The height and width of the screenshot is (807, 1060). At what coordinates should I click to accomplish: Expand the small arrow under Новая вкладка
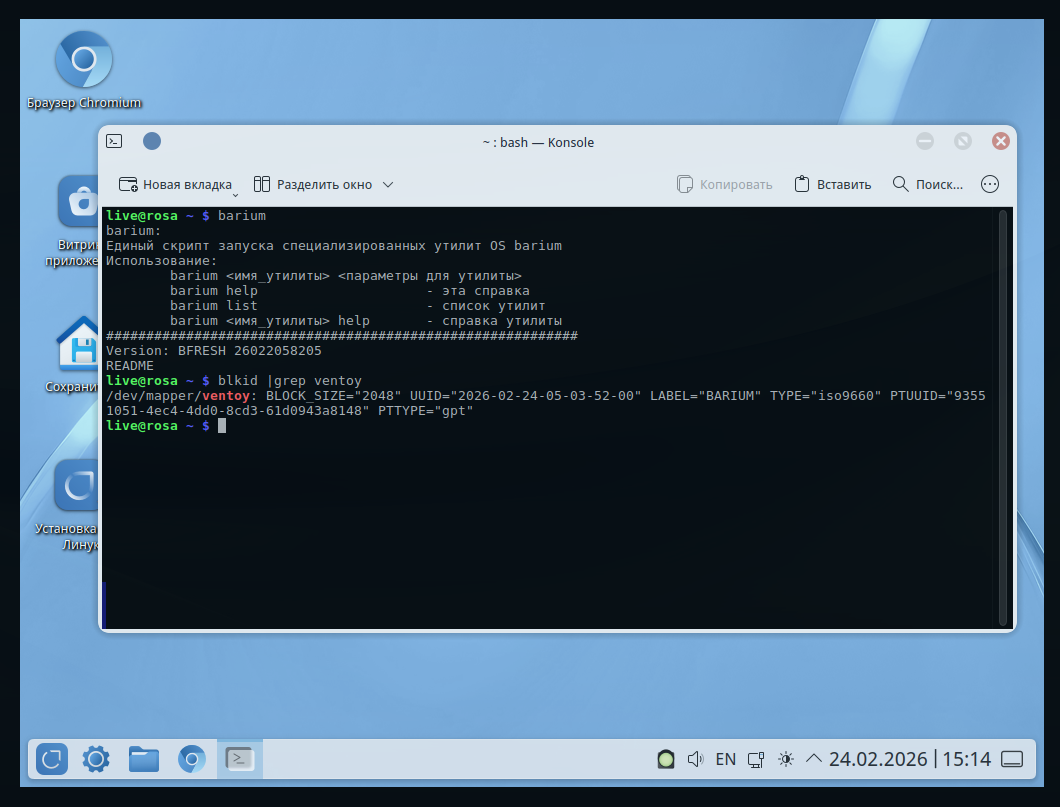click(x=235, y=193)
